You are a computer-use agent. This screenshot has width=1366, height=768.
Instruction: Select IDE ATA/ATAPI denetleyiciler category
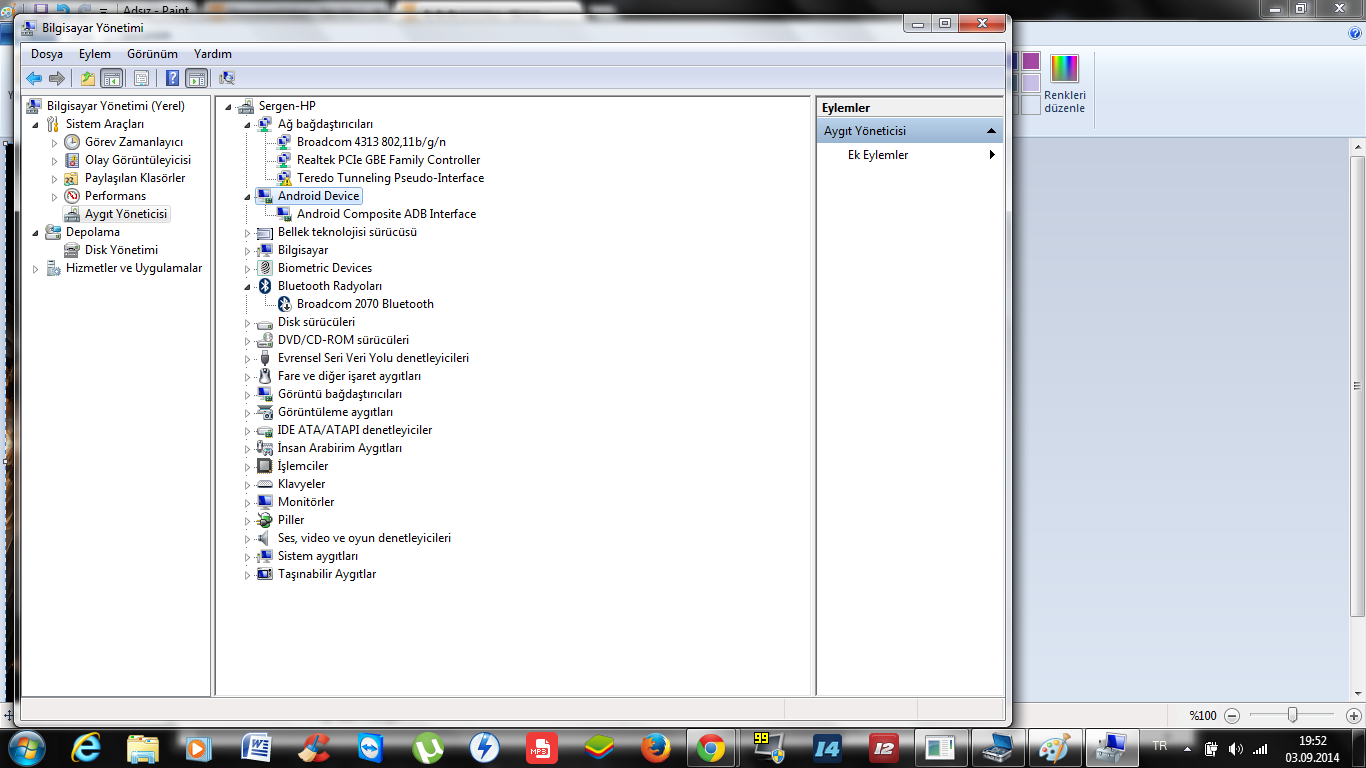click(355, 430)
